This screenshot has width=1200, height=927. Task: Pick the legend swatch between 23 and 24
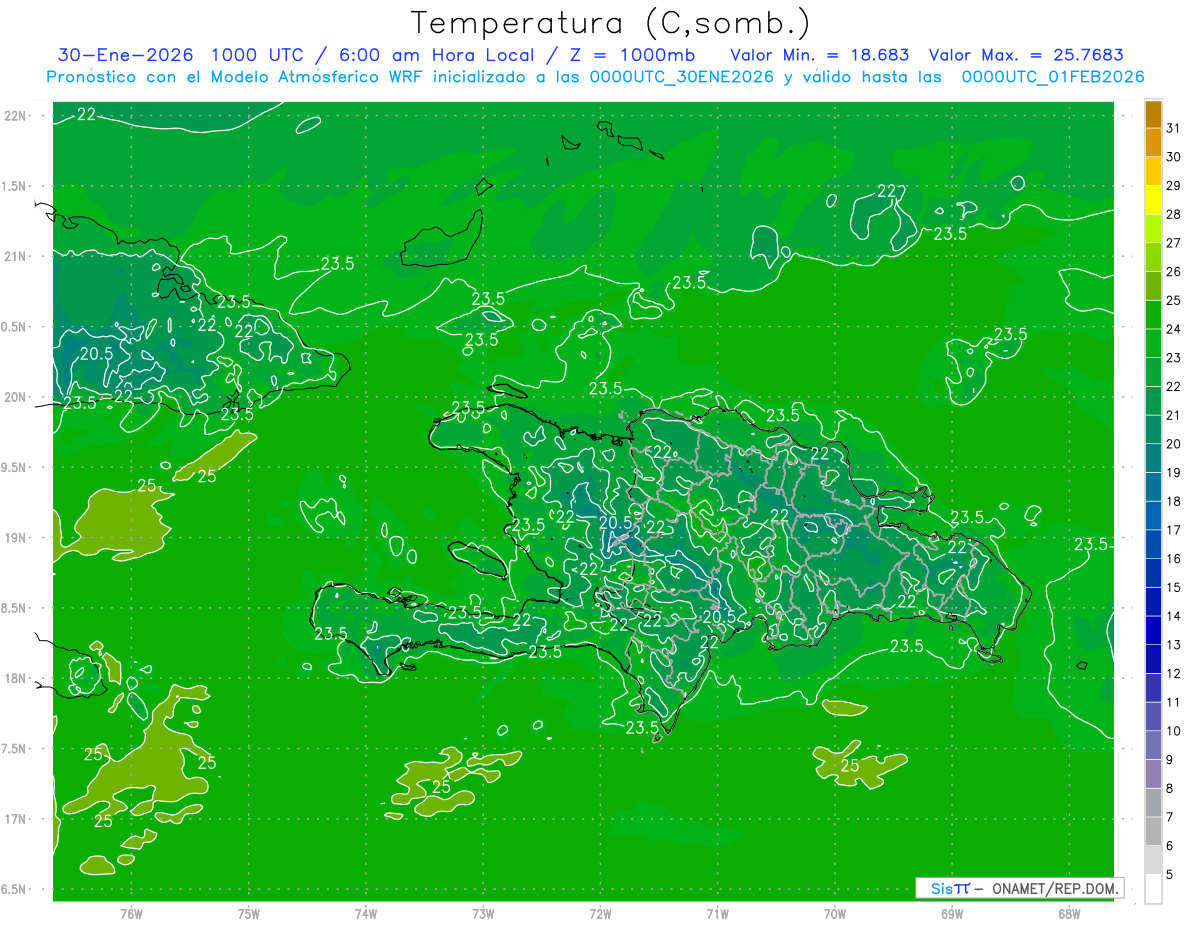[1153, 344]
